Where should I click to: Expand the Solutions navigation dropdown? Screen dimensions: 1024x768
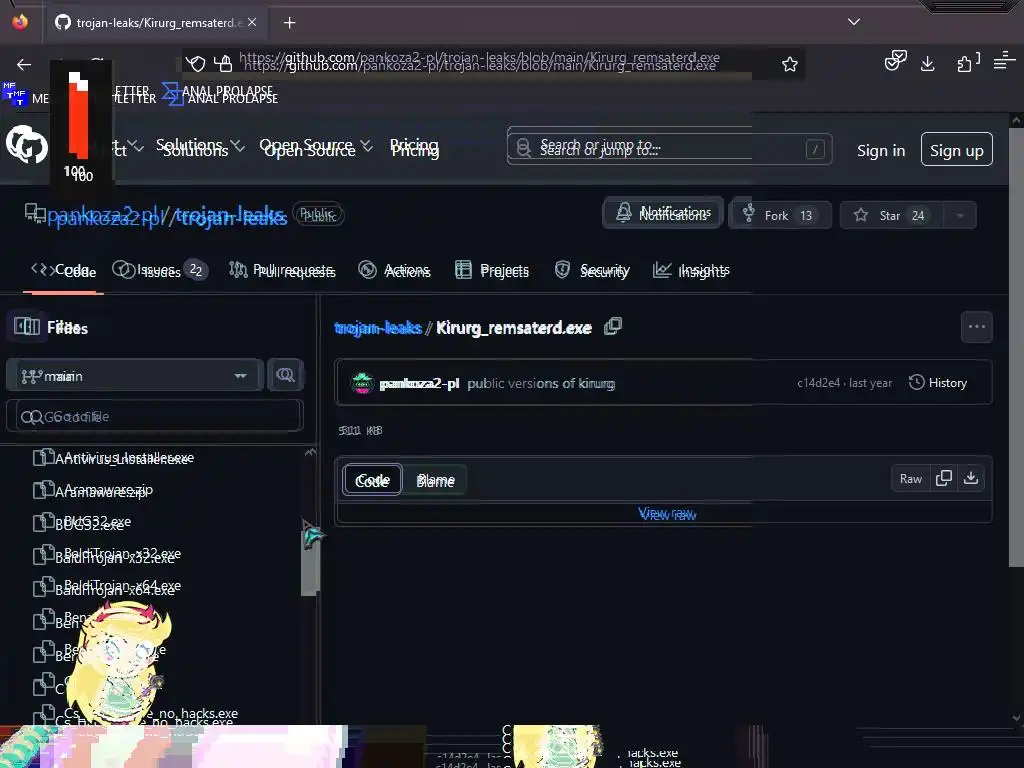(199, 148)
